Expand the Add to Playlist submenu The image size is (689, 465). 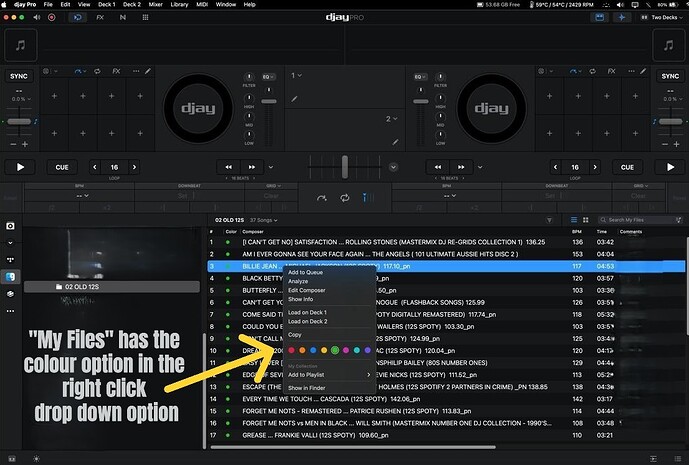tap(330, 374)
